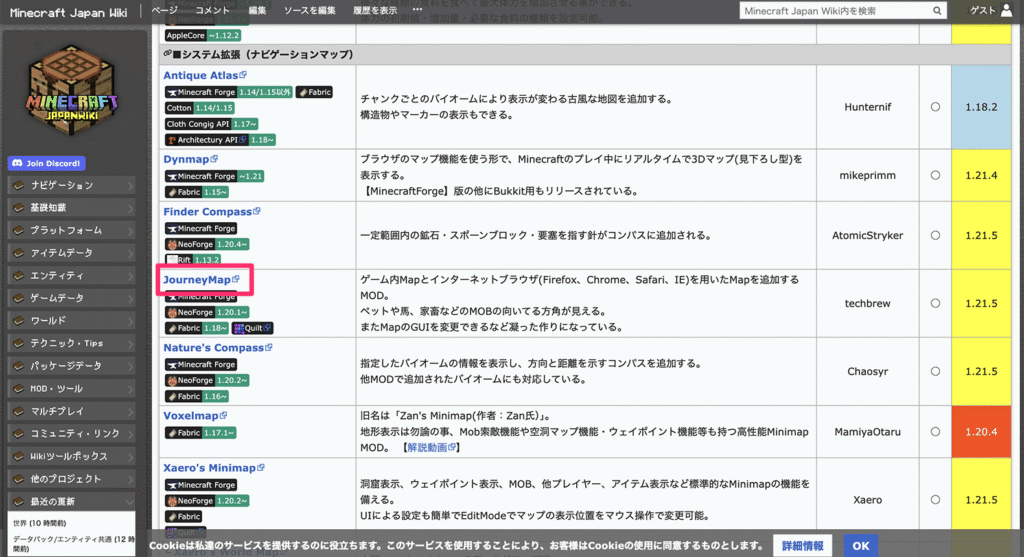Select the circle marker in the Xaero's Minimap row
Screen dimensions: 1024x557
point(935,500)
